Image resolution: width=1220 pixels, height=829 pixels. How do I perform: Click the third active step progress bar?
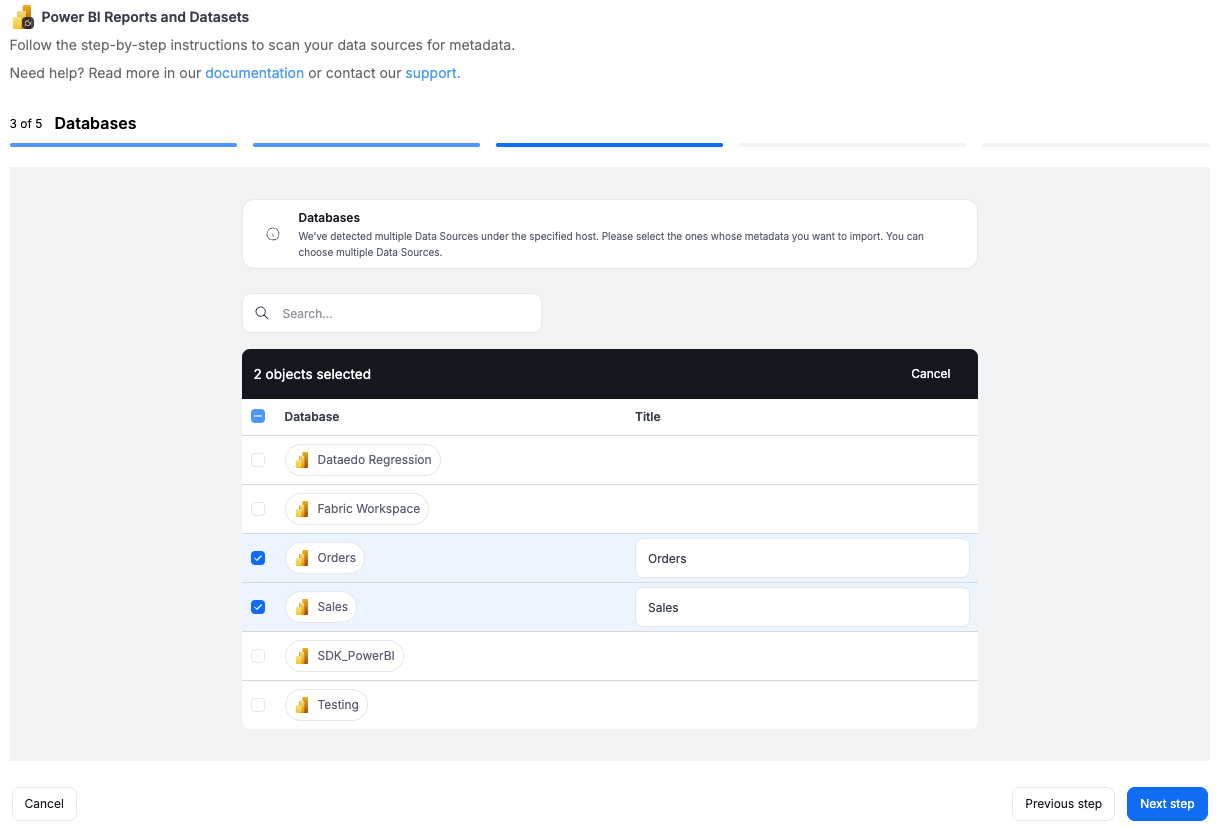[x=609, y=145]
